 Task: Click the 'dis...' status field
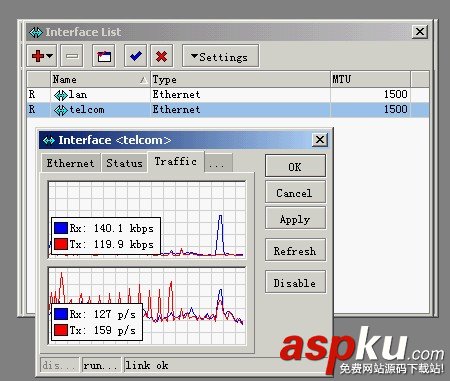click(x=59, y=365)
